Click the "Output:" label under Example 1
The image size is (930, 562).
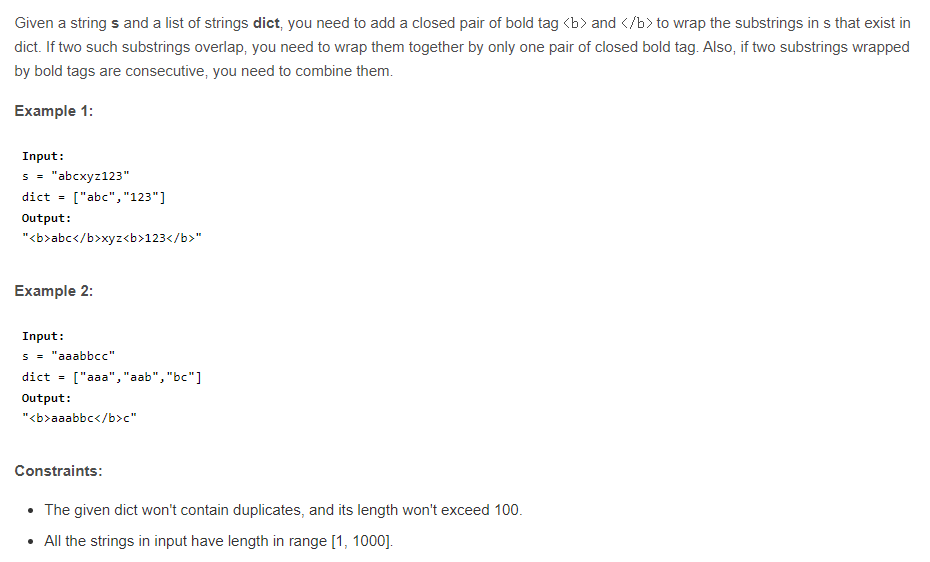[x=46, y=218]
